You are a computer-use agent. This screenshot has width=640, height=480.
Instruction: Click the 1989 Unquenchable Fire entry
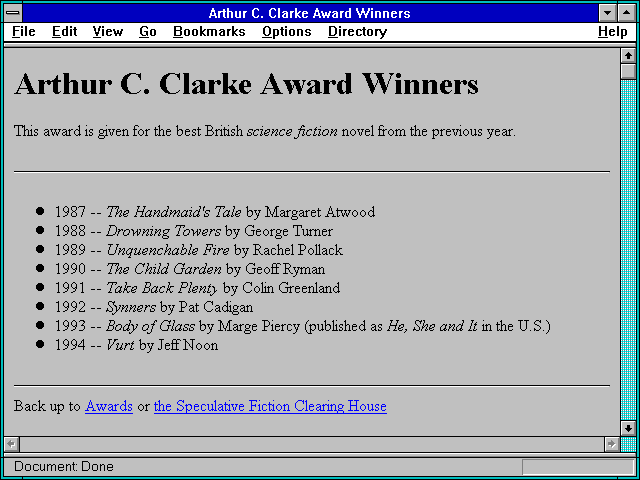click(x=199, y=250)
